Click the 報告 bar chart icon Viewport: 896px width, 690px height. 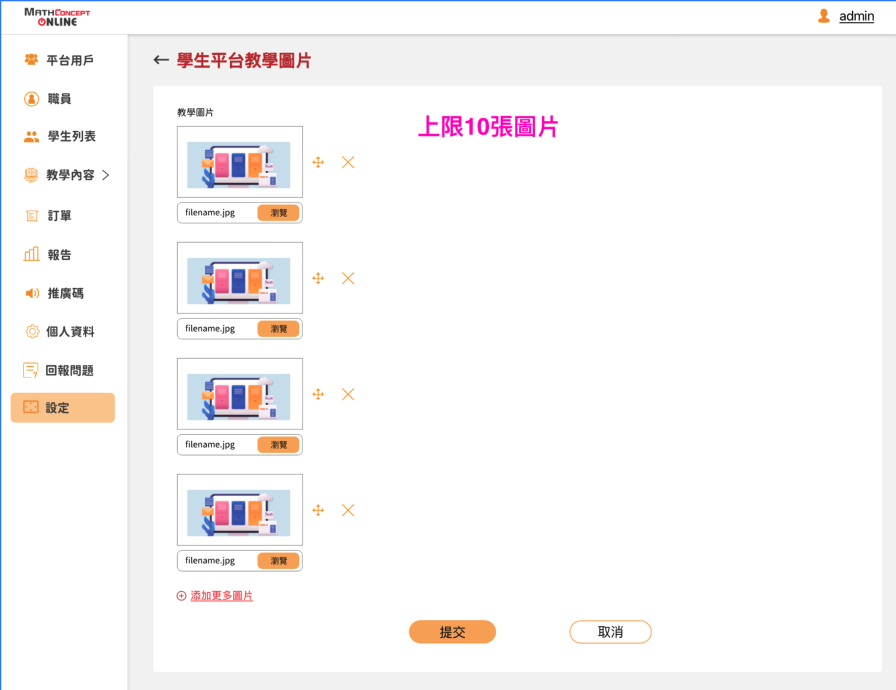point(31,254)
